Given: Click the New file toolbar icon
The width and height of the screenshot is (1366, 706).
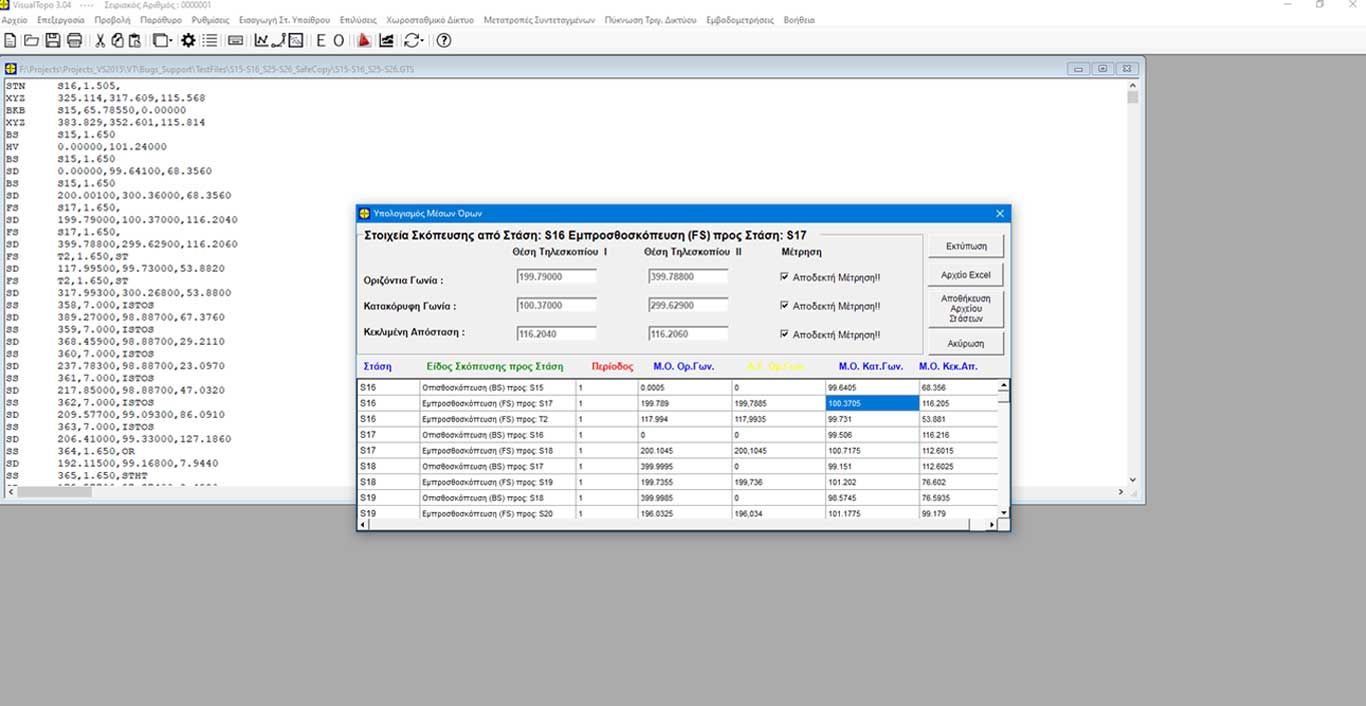Looking at the screenshot, I should tap(10, 40).
